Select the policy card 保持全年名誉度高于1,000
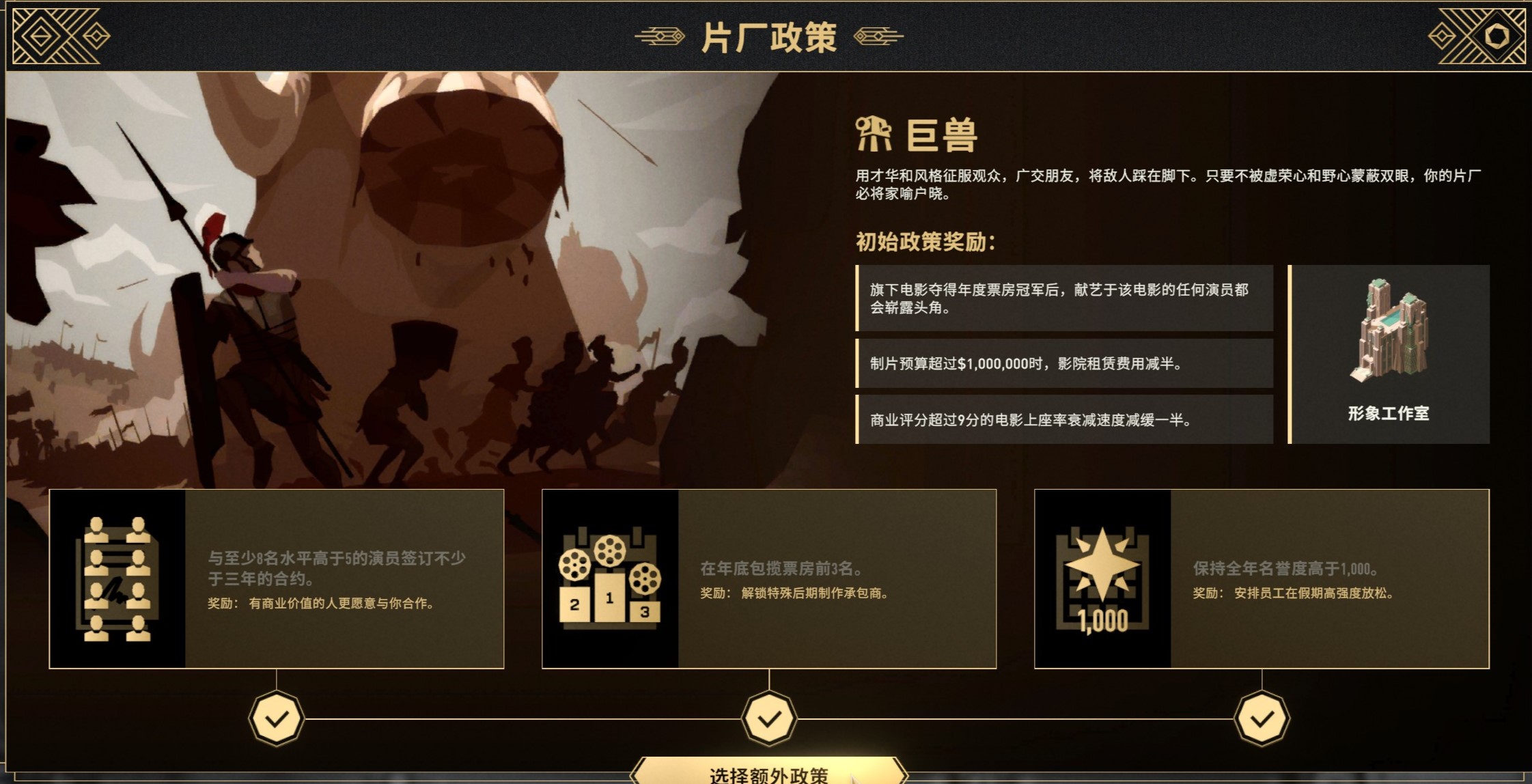Screen dimensions: 1532x784 [x=1262, y=578]
